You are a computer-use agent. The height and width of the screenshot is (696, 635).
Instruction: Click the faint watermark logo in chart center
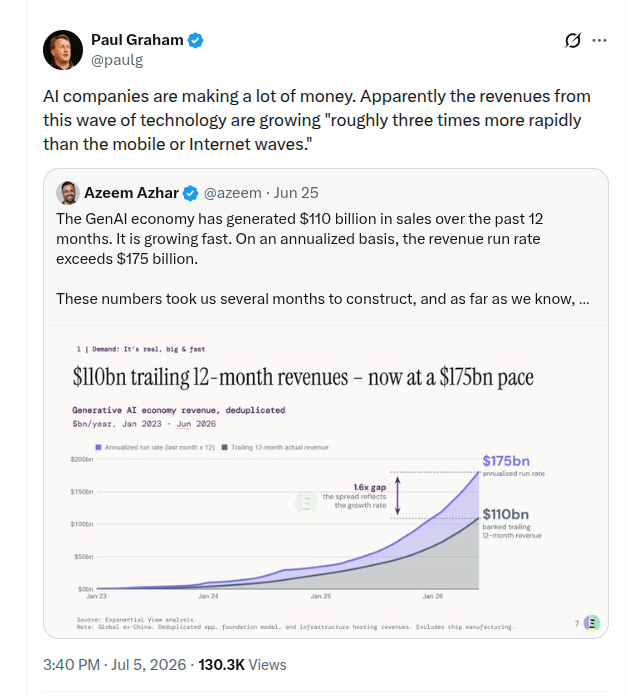point(305,503)
